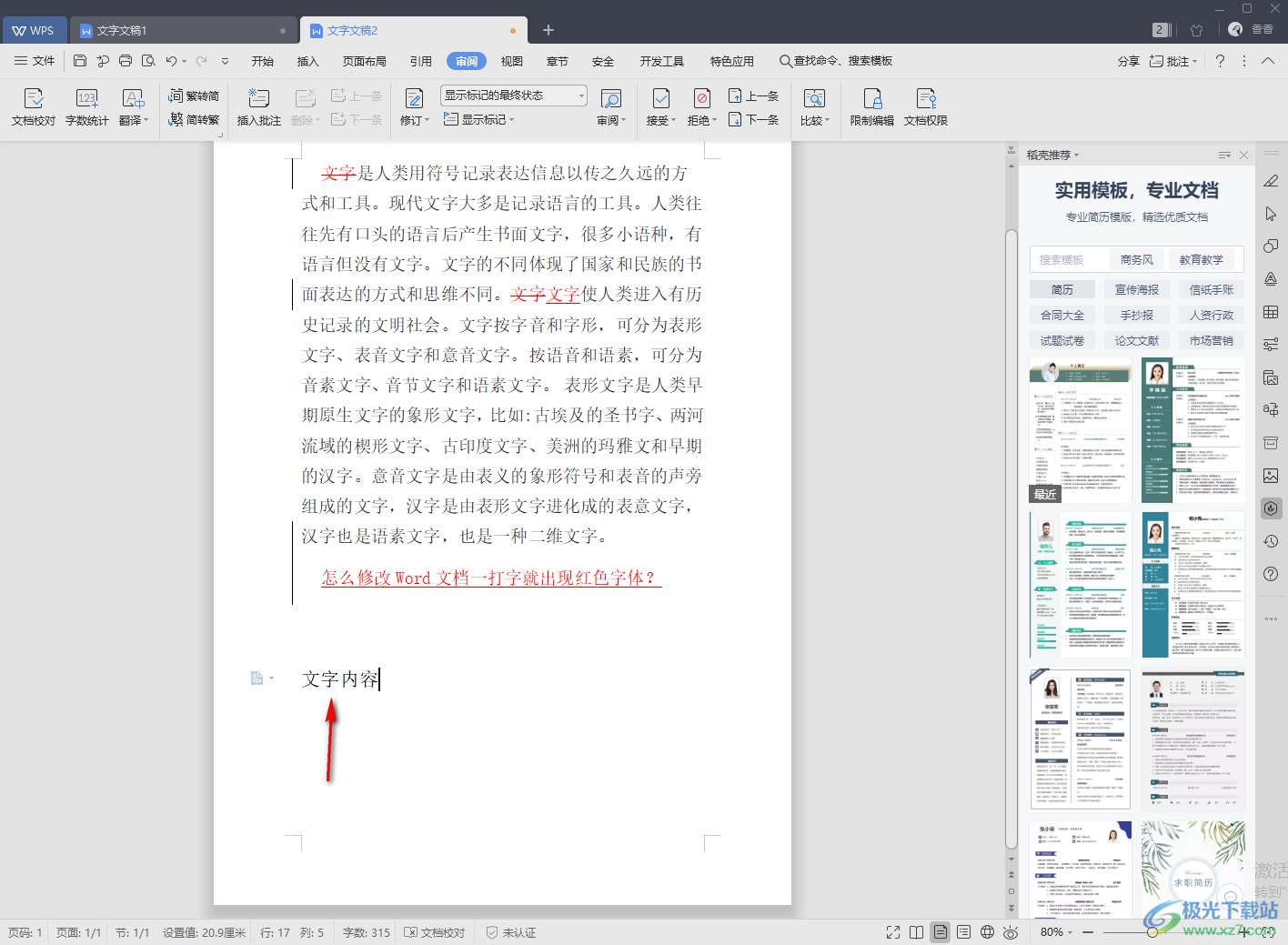Viewport: 1288px width, 945px height.
Task: Switch to page layout view in status bar
Action: tap(941, 932)
